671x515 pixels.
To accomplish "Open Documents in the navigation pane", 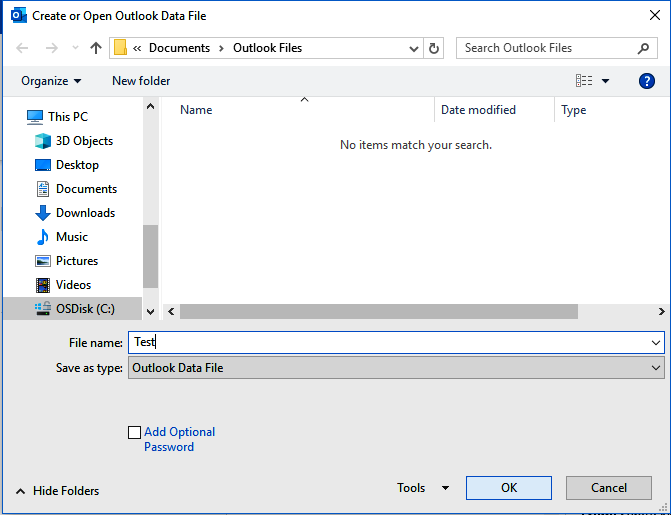I will click(76, 189).
